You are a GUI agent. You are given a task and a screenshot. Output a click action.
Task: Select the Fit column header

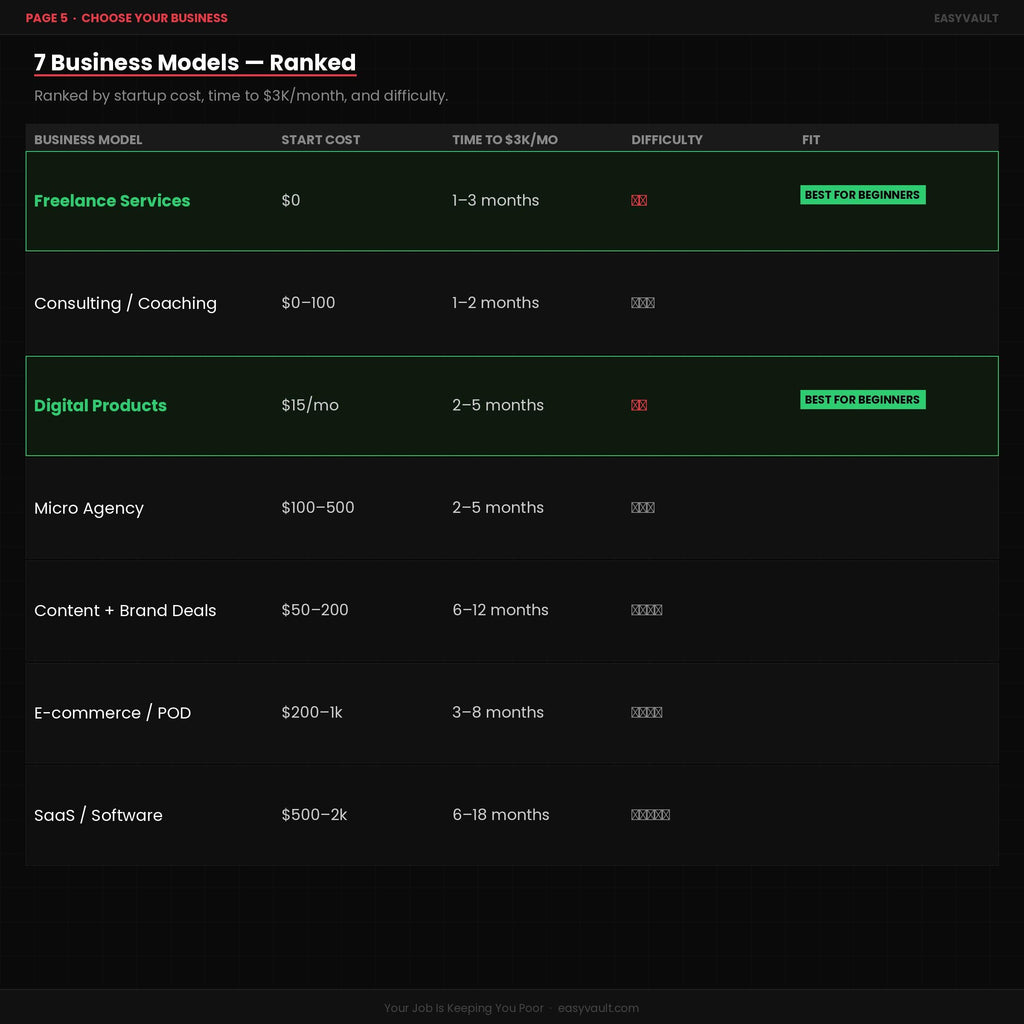(810, 140)
